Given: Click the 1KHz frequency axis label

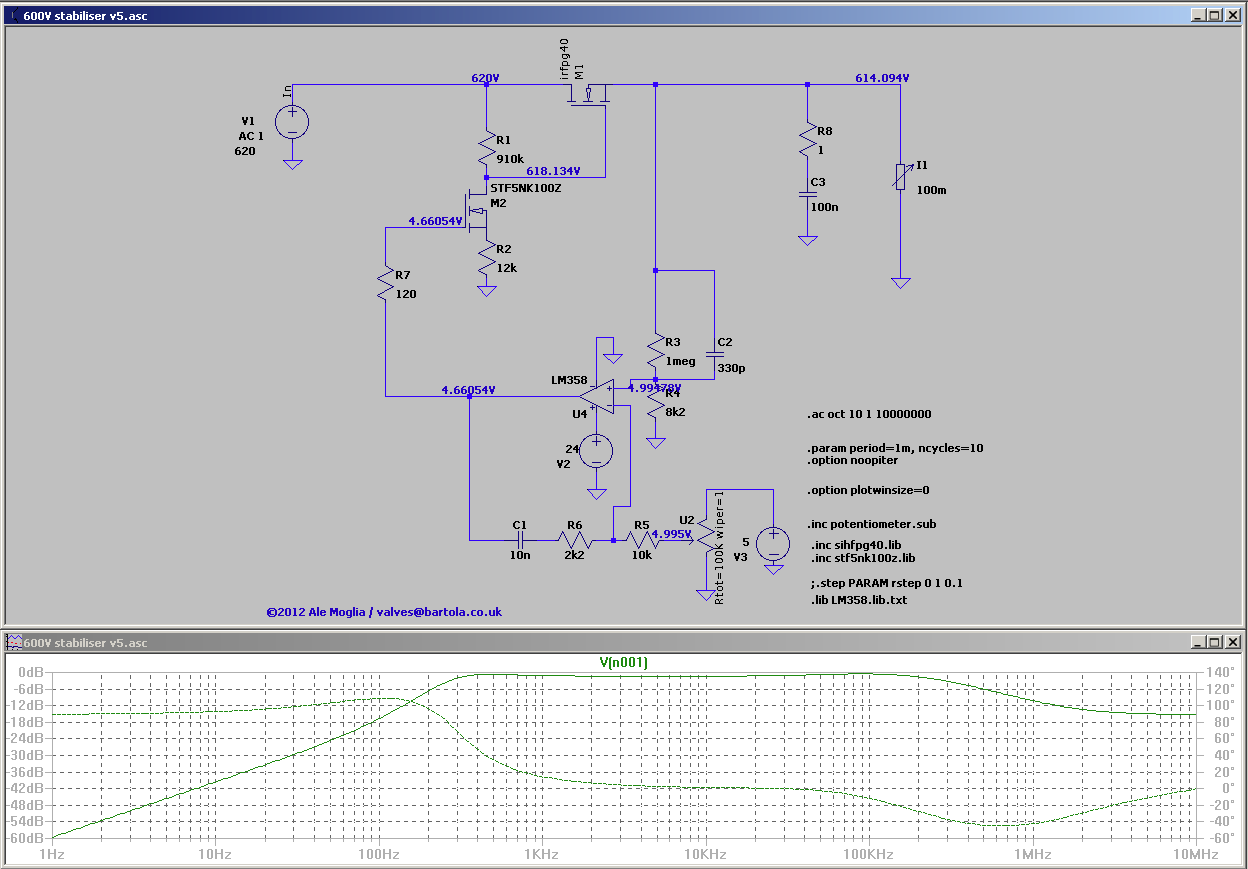Looking at the screenshot, I should [x=540, y=855].
